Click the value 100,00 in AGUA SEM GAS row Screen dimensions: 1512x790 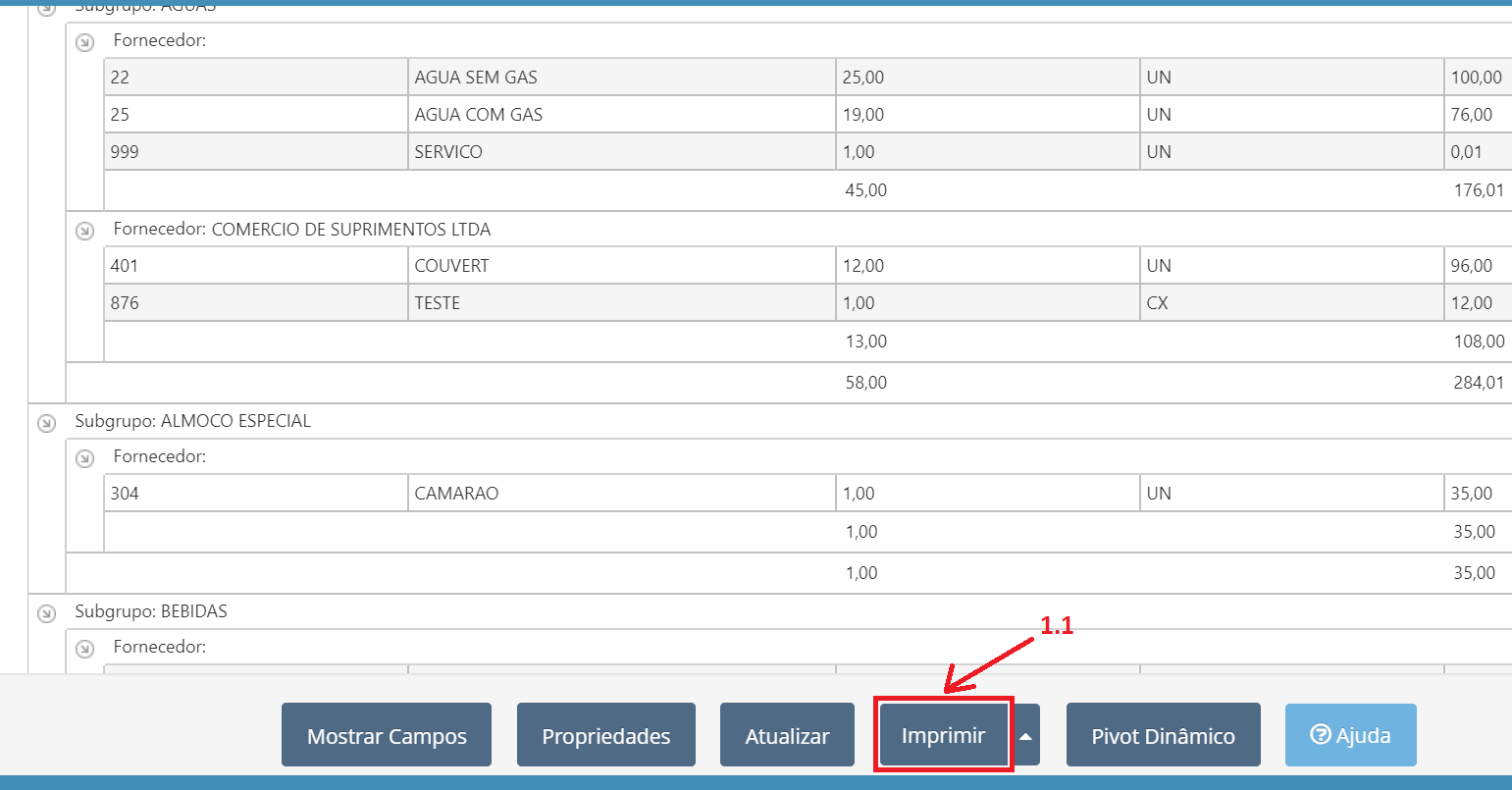pyautogui.click(x=1479, y=78)
